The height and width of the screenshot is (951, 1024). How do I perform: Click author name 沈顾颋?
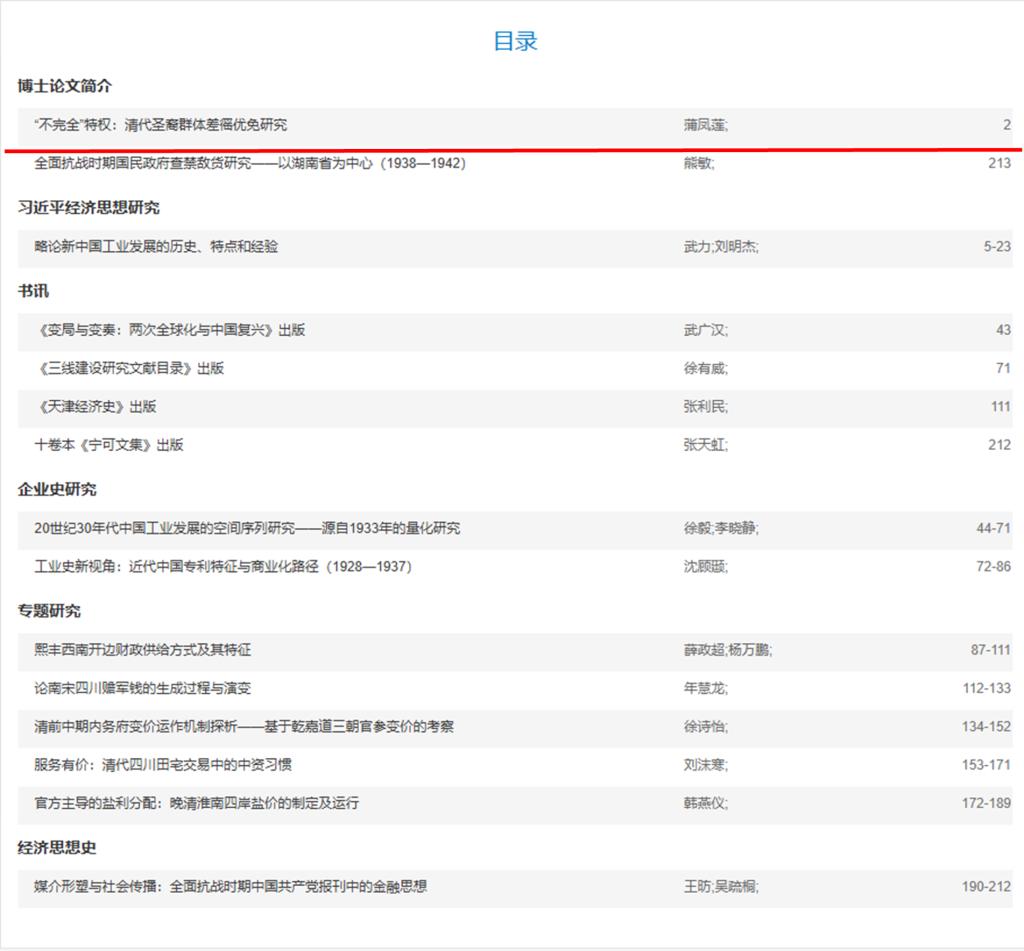coord(705,567)
